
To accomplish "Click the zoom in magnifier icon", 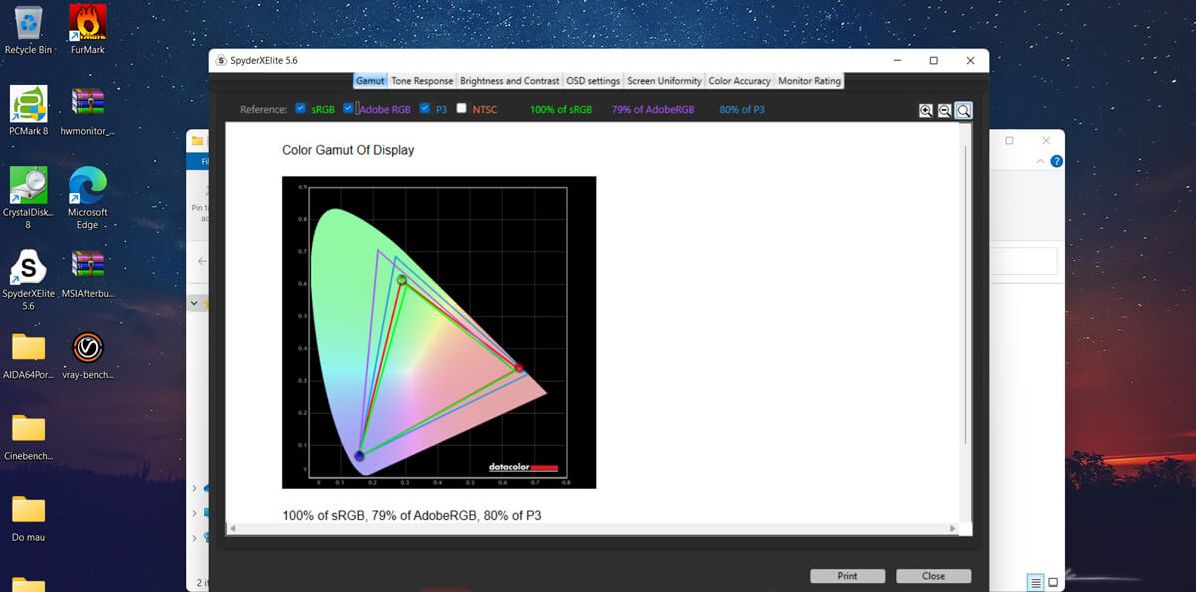I will click(926, 111).
